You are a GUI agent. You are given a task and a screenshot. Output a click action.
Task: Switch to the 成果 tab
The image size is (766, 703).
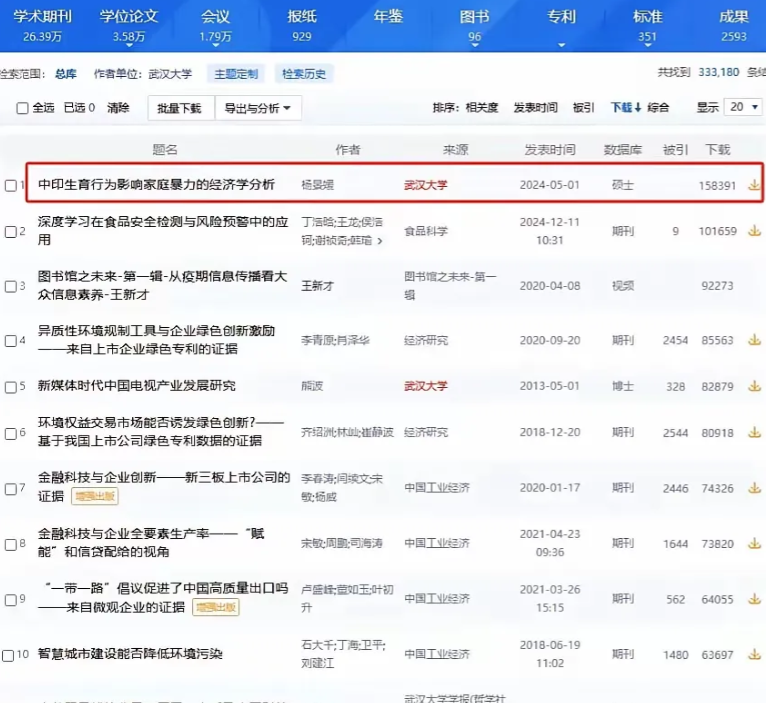point(734,25)
